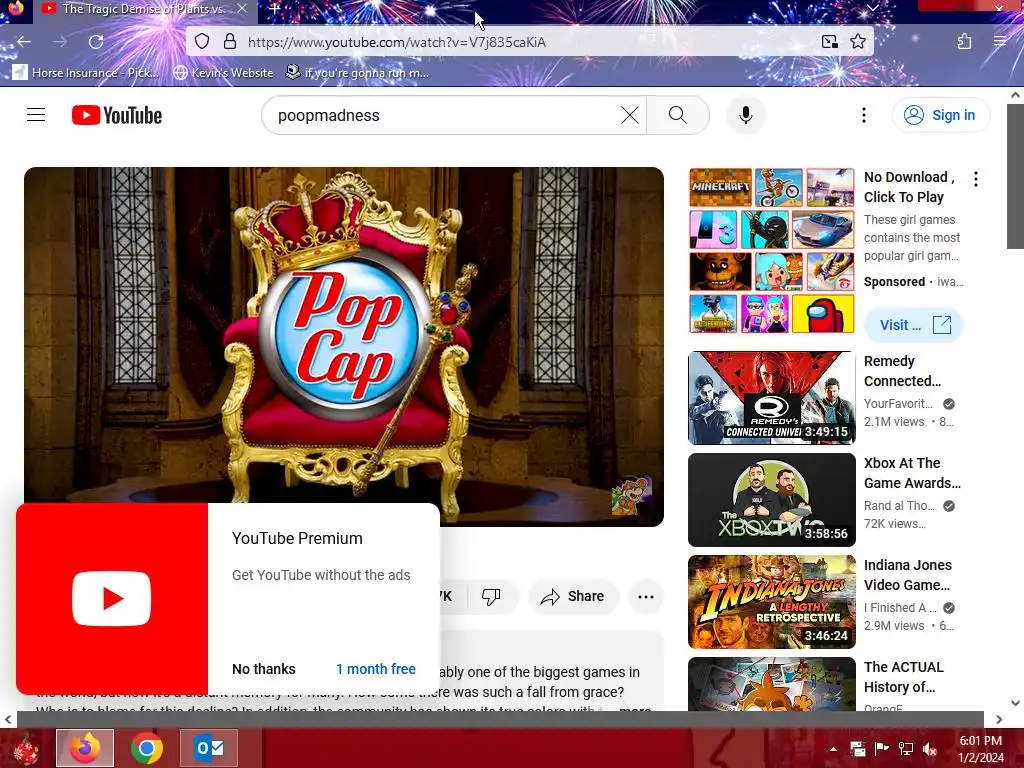This screenshot has height=768, width=1024.
Task: Open Remedy Connected video title
Action: 902,371
